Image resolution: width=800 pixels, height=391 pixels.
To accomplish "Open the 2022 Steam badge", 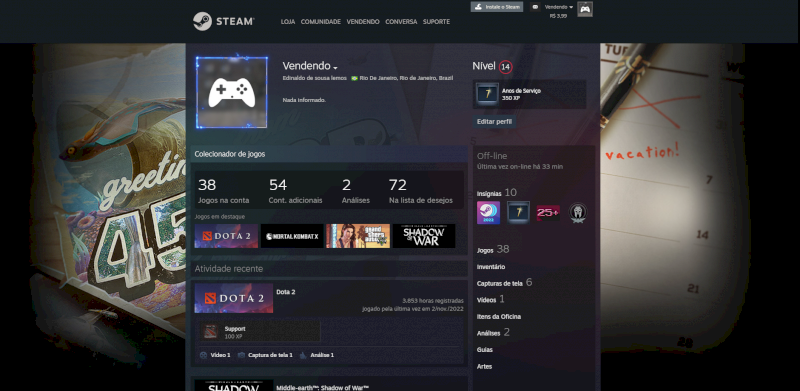I will (x=488, y=212).
